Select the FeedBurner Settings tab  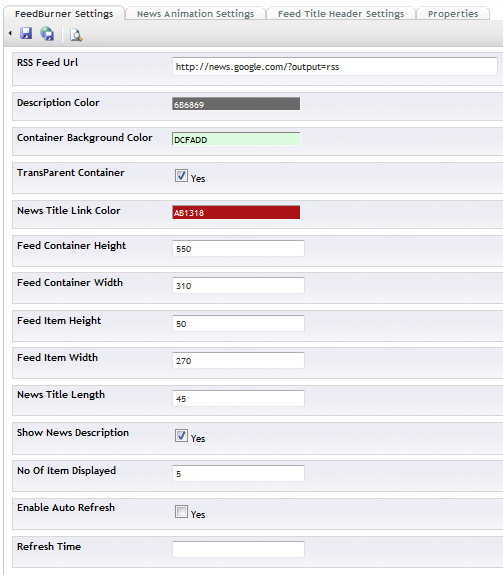pos(64,14)
